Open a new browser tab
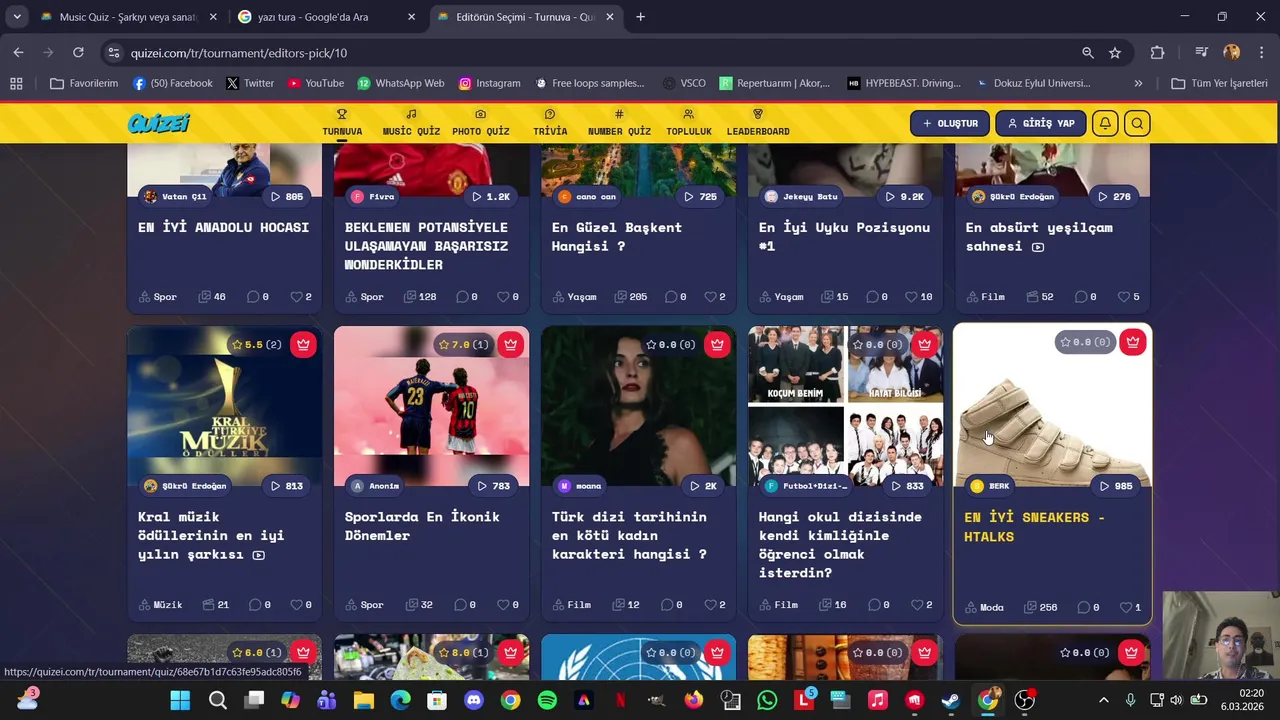 (641, 17)
